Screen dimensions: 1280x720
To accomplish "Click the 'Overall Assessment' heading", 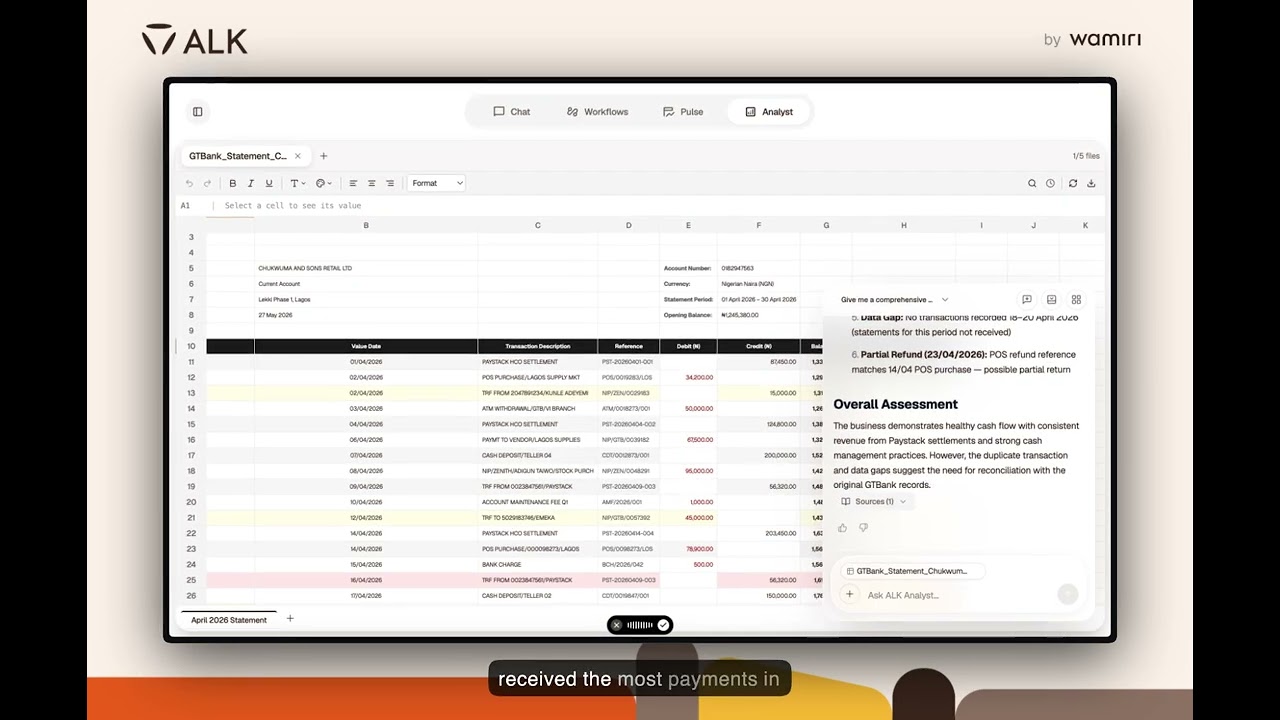I will [896, 404].
